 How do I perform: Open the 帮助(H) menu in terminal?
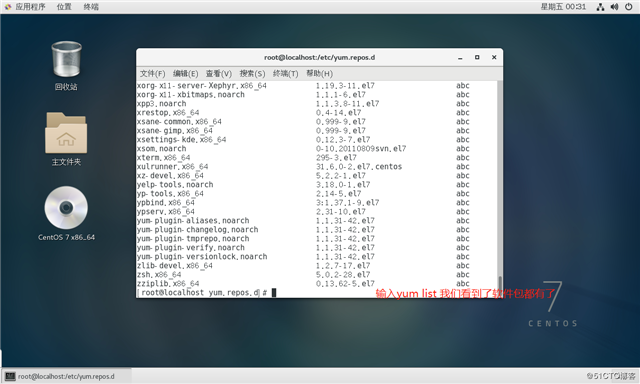tap(320, 74)
